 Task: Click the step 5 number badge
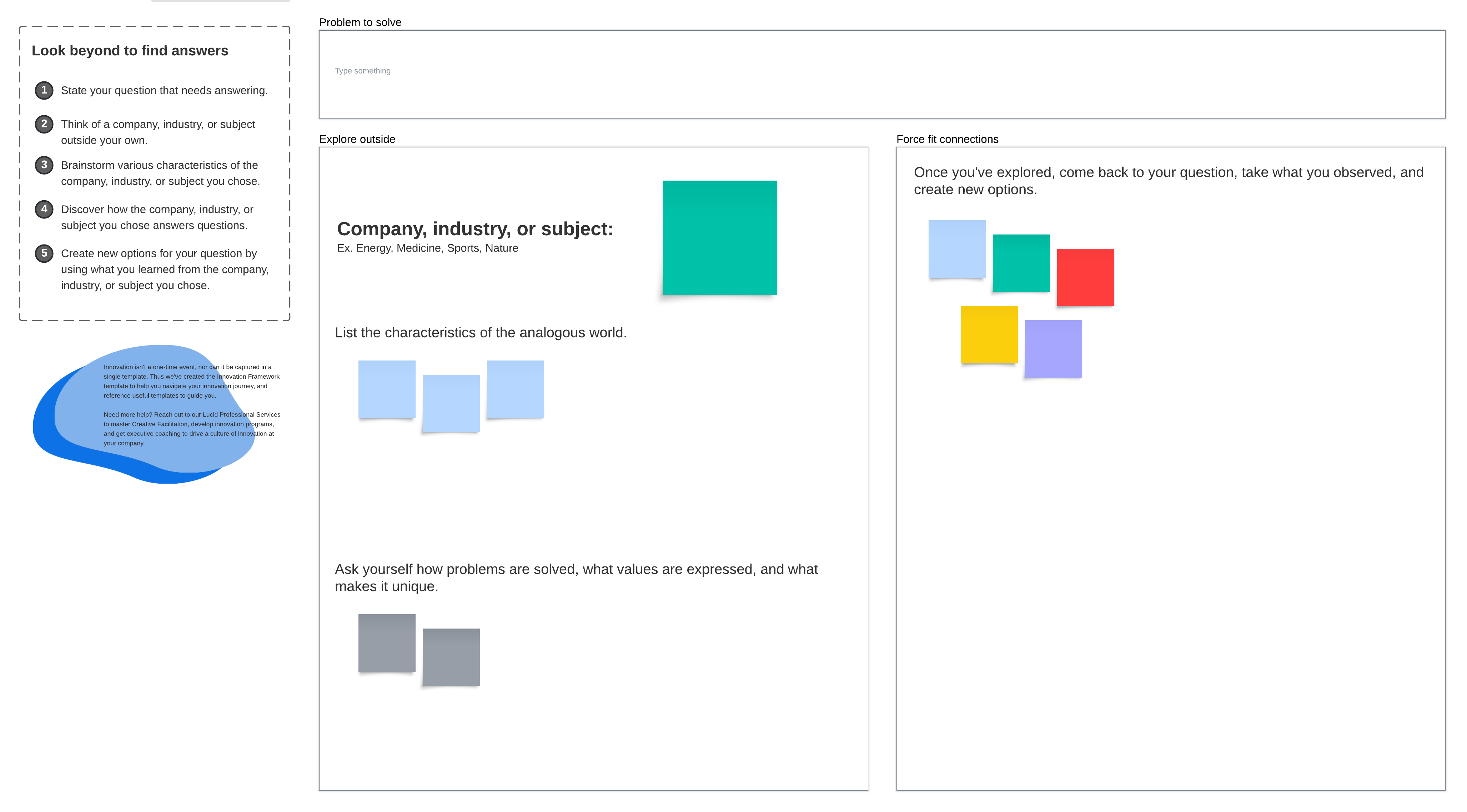(x=44, y=253)
